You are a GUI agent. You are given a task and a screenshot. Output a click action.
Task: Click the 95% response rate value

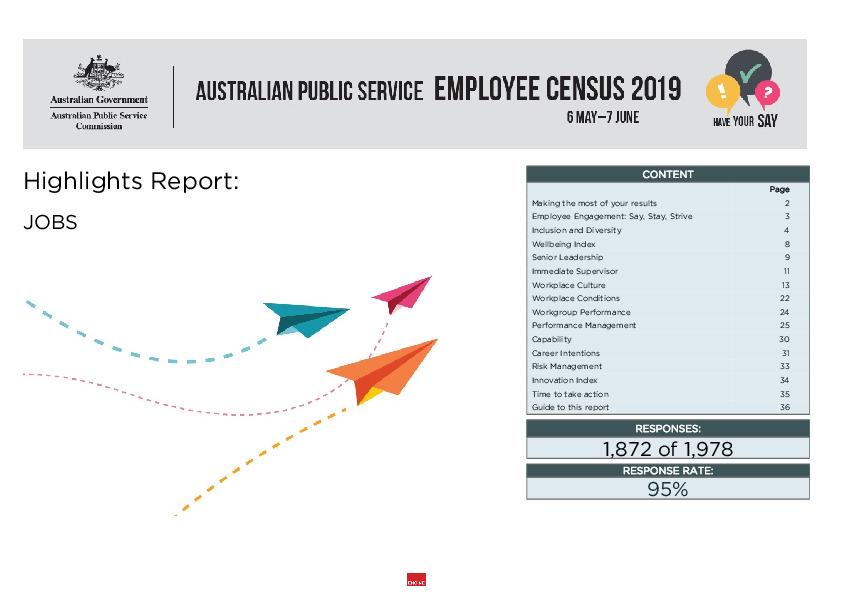click(x=667, y=489)
